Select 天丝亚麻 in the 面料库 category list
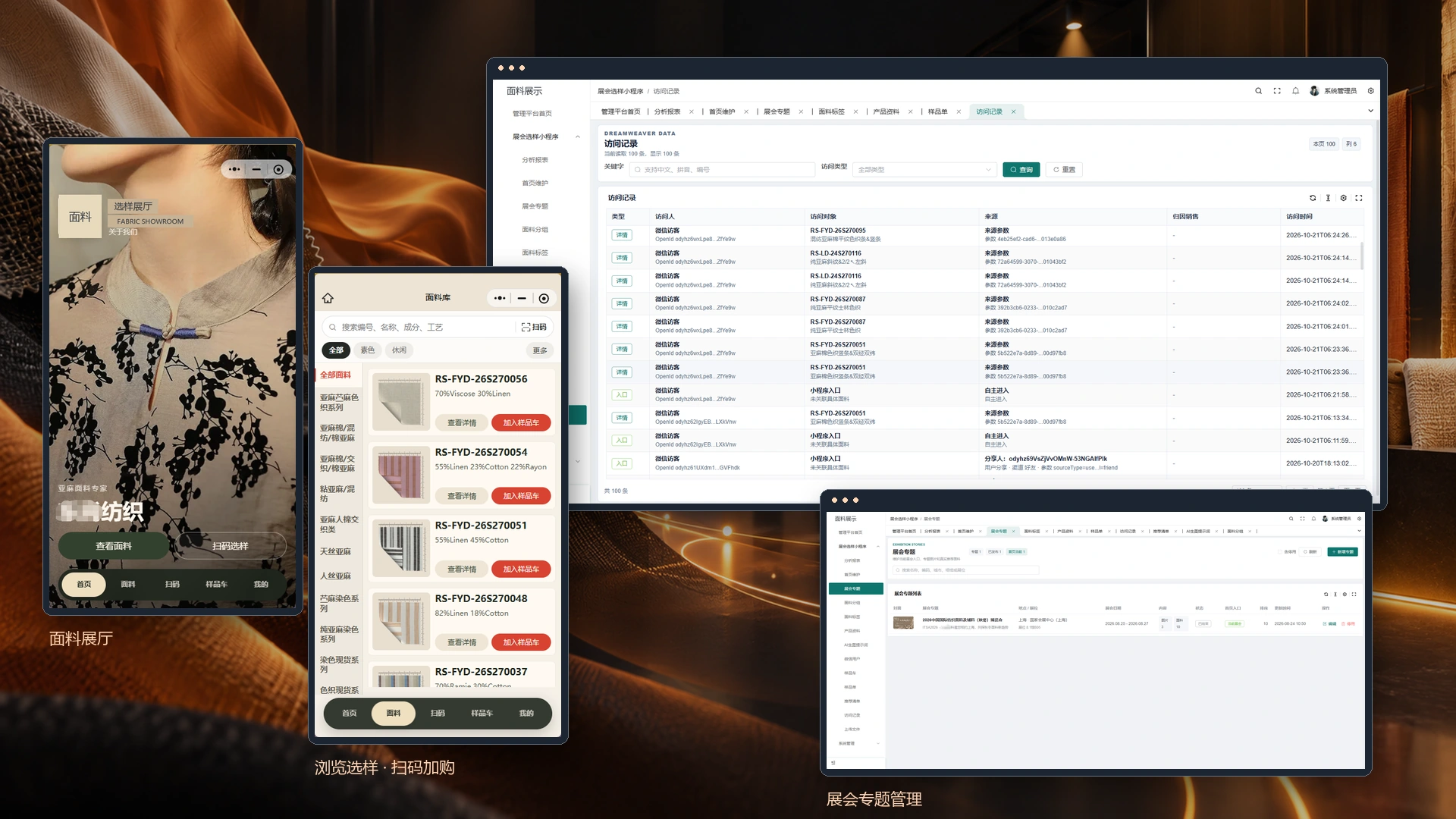 [335, 552]
